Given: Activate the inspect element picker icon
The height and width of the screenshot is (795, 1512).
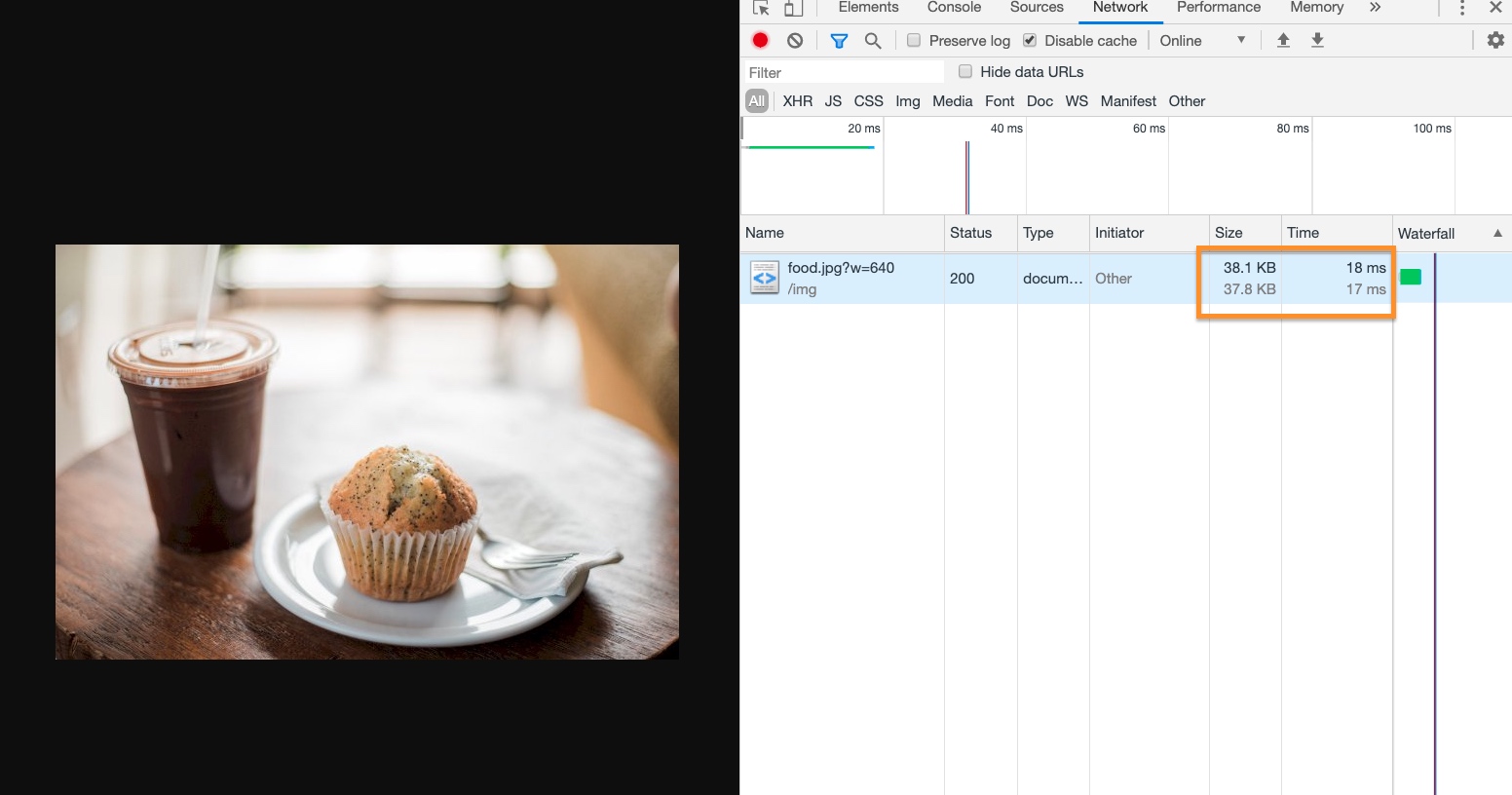Looking at the screenshot, I should click(x=762, y=8).
